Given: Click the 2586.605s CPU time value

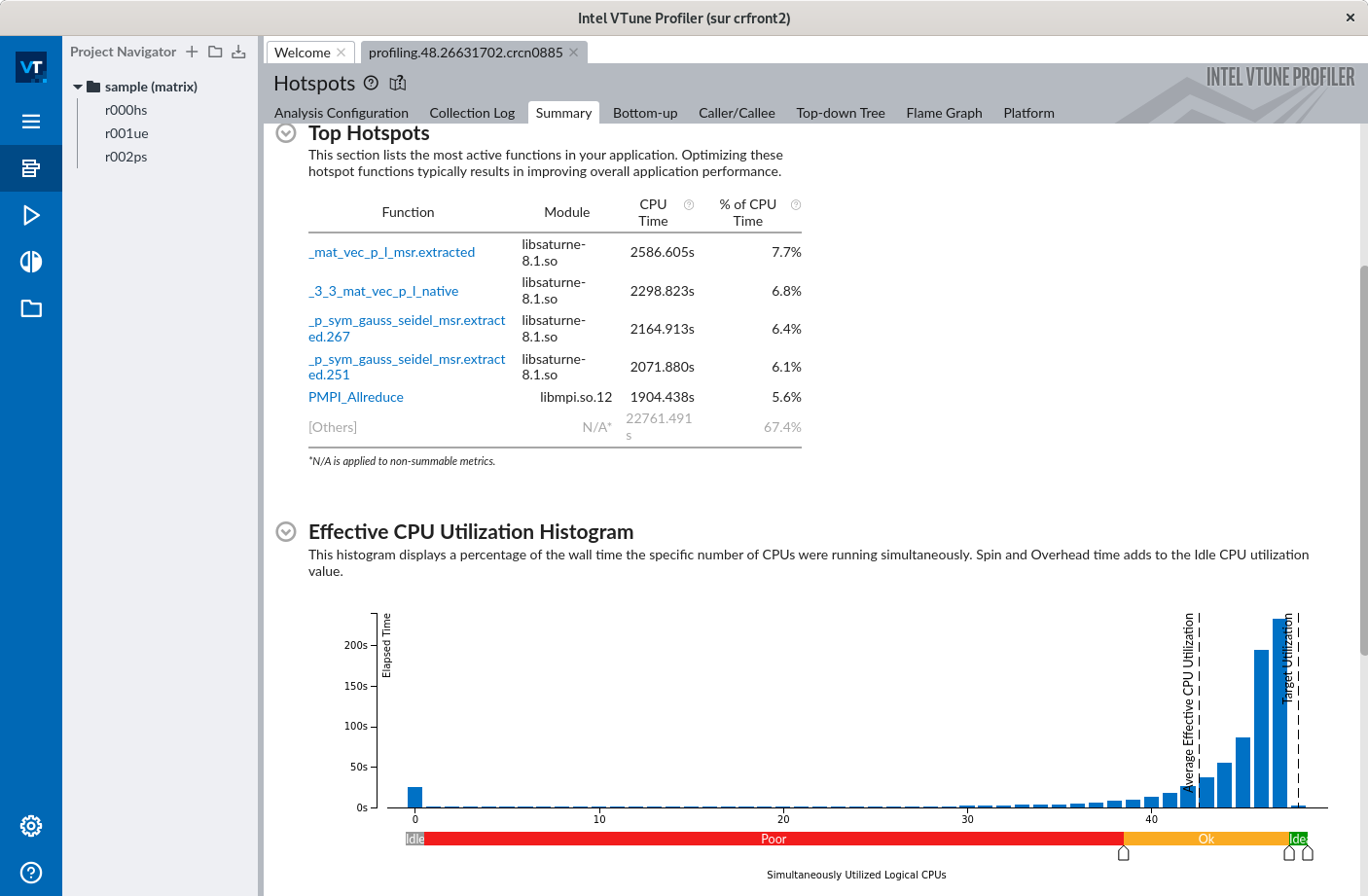Looking at the screenshot, I should tap(662, 252).
